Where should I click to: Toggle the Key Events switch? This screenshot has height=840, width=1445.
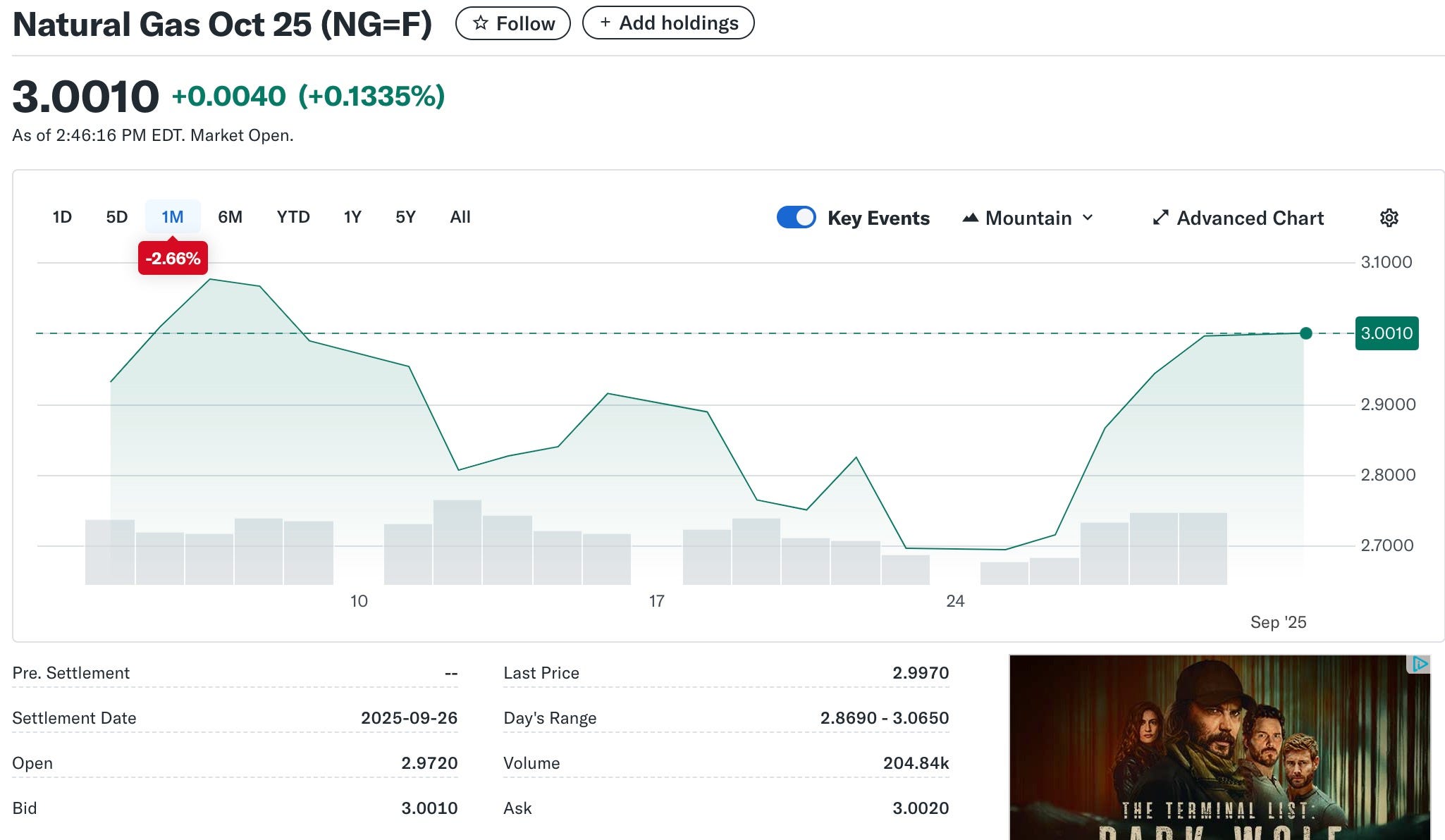tap(796, 217)
